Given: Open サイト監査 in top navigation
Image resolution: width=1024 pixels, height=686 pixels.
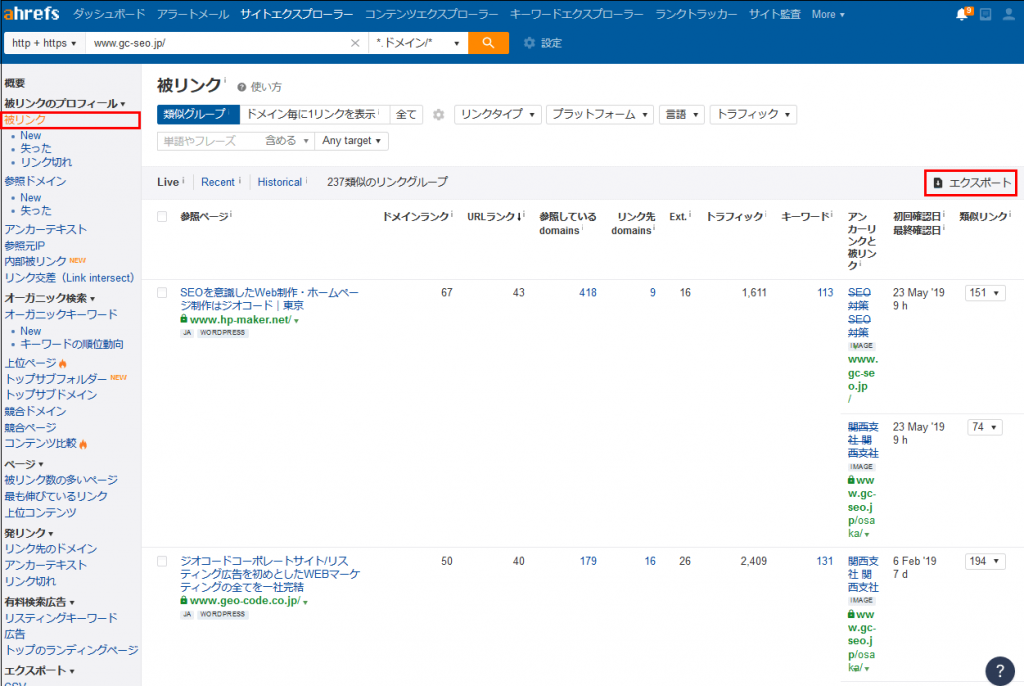Looking at the screenshot, I should coord(775,14).
